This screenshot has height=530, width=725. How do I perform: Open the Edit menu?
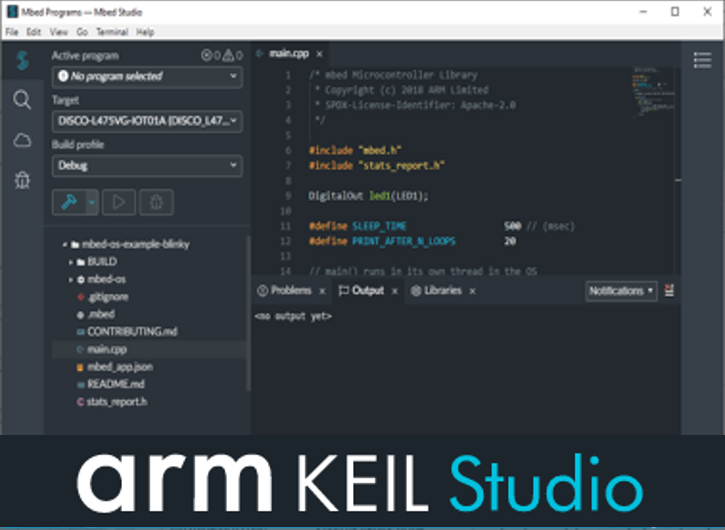point(33,32)
